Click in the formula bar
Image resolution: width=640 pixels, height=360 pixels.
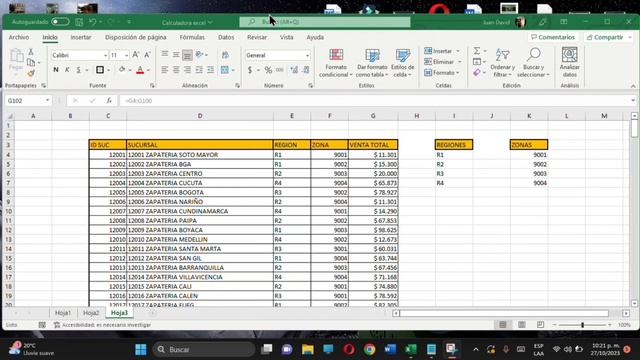point(375,100)
